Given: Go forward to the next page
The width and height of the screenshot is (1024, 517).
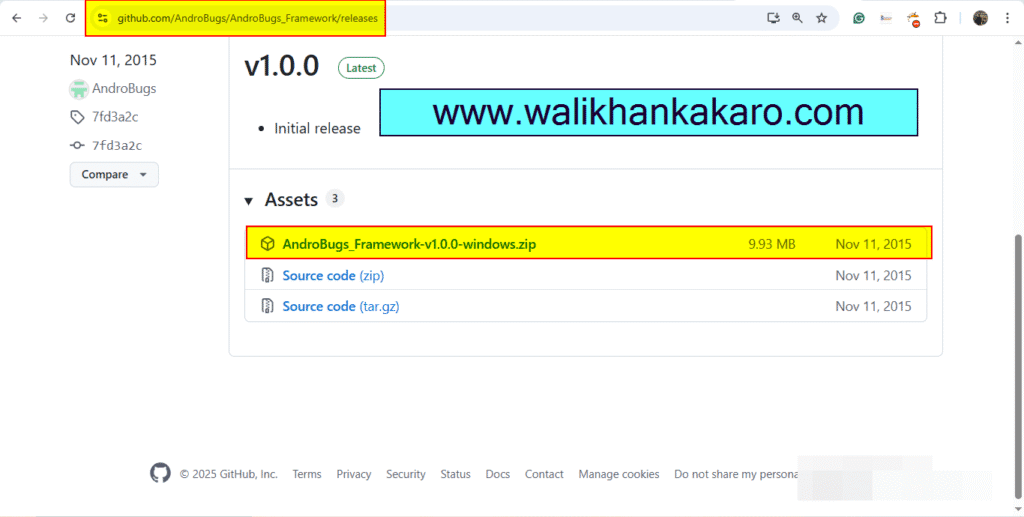Looking at the screenshot, I should (x=44, y=18).
